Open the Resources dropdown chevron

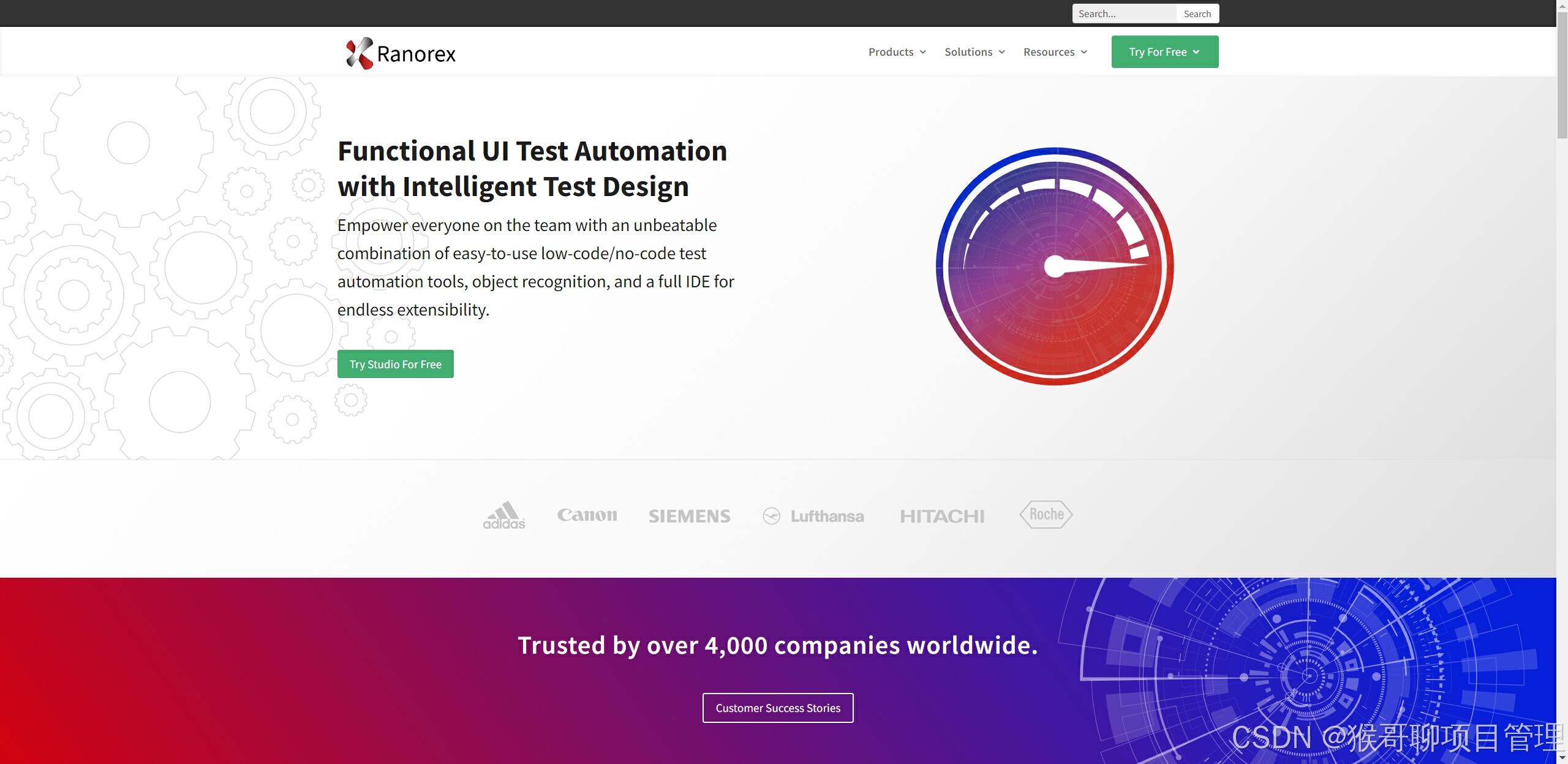coord(1084,52)
